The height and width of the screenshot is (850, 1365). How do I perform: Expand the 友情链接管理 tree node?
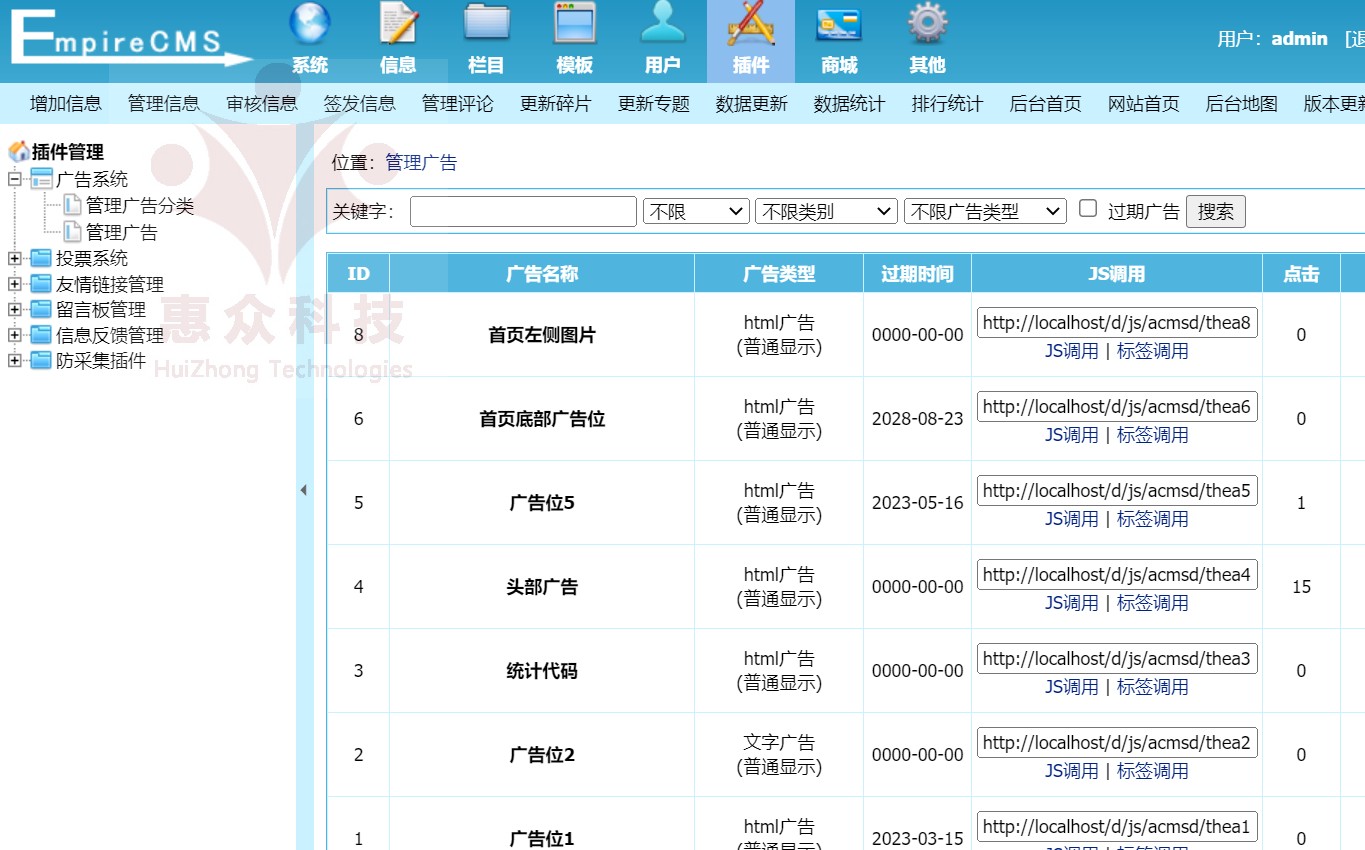pos(15,284)
